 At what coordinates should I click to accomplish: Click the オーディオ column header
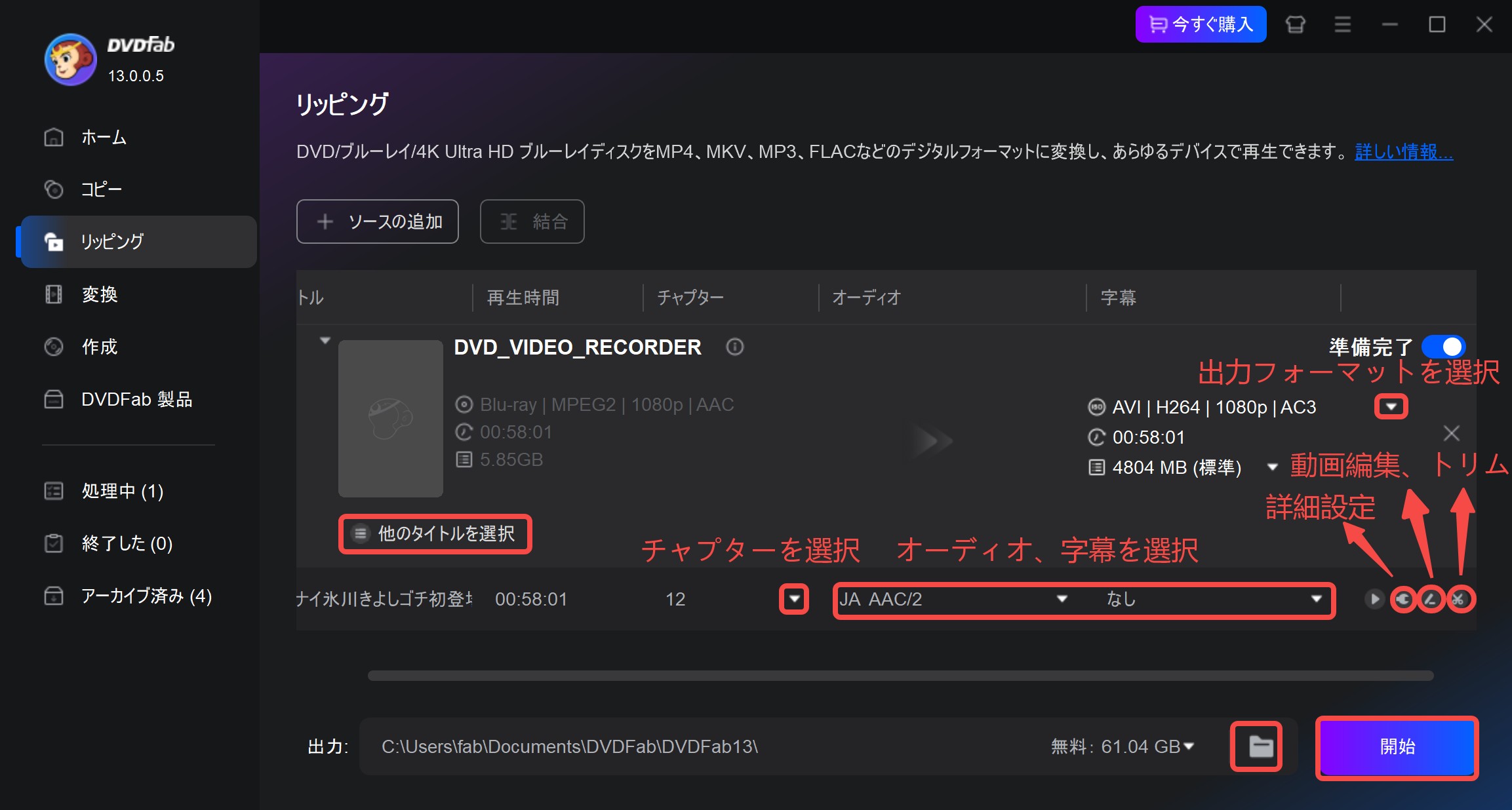click(x=867, y=298)
